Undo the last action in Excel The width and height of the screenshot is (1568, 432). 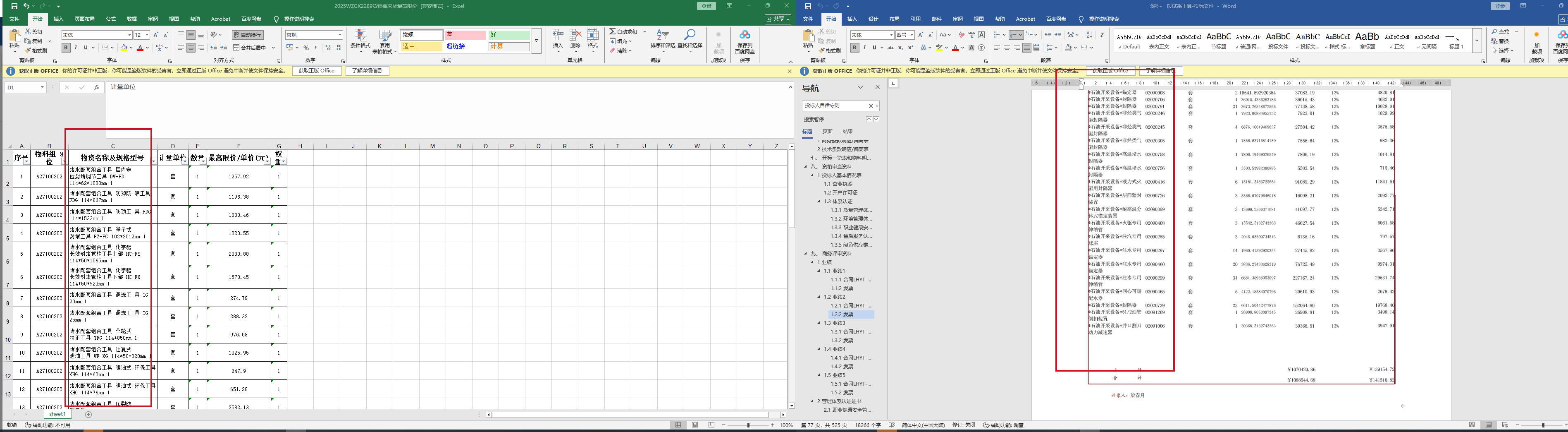(x=26, y=6)
